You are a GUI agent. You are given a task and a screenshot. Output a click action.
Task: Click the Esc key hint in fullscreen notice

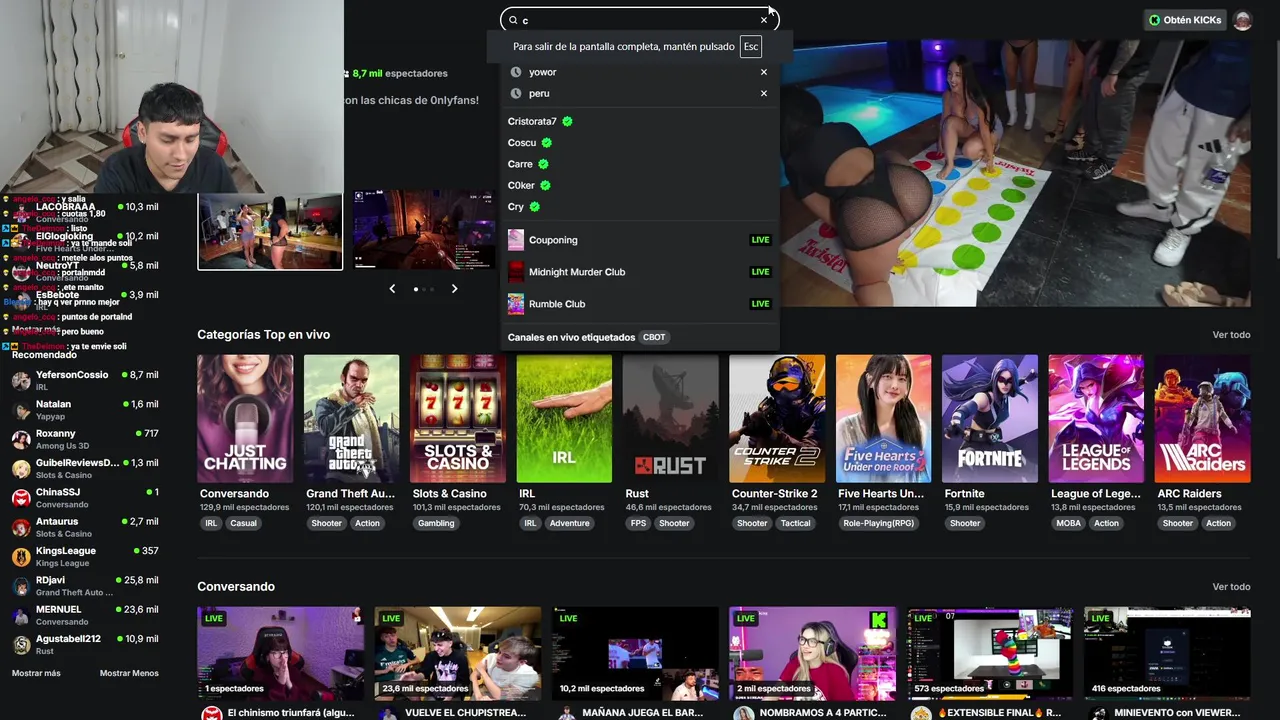(751, 47)
